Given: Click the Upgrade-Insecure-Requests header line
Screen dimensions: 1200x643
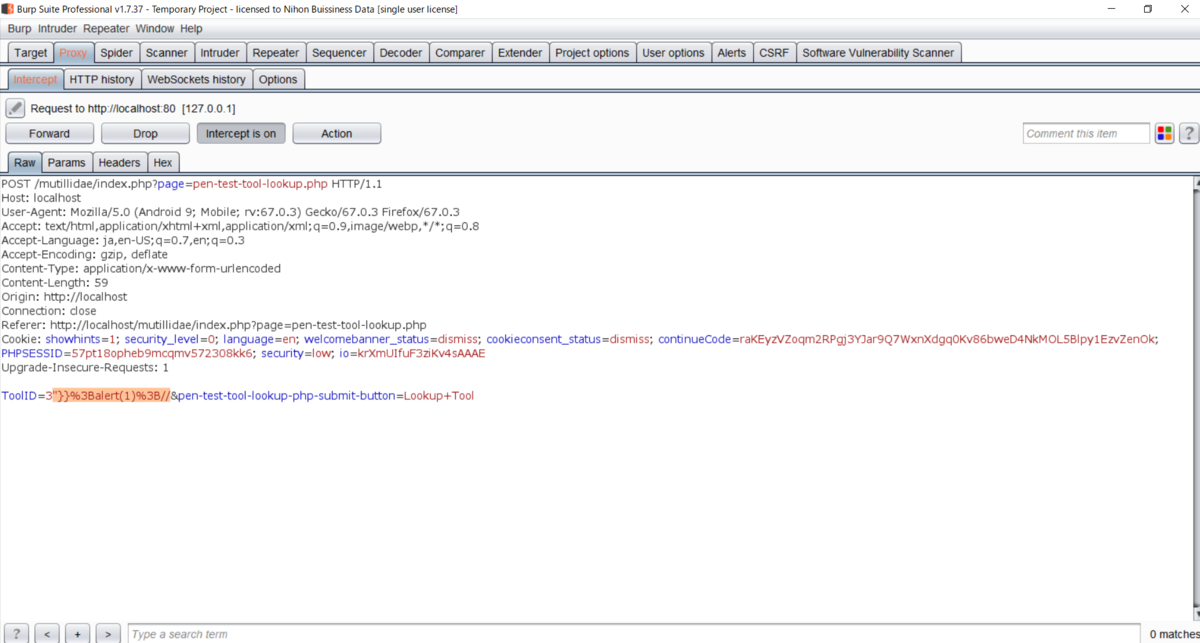Looking at the screenshot, I should click(85, 368).
